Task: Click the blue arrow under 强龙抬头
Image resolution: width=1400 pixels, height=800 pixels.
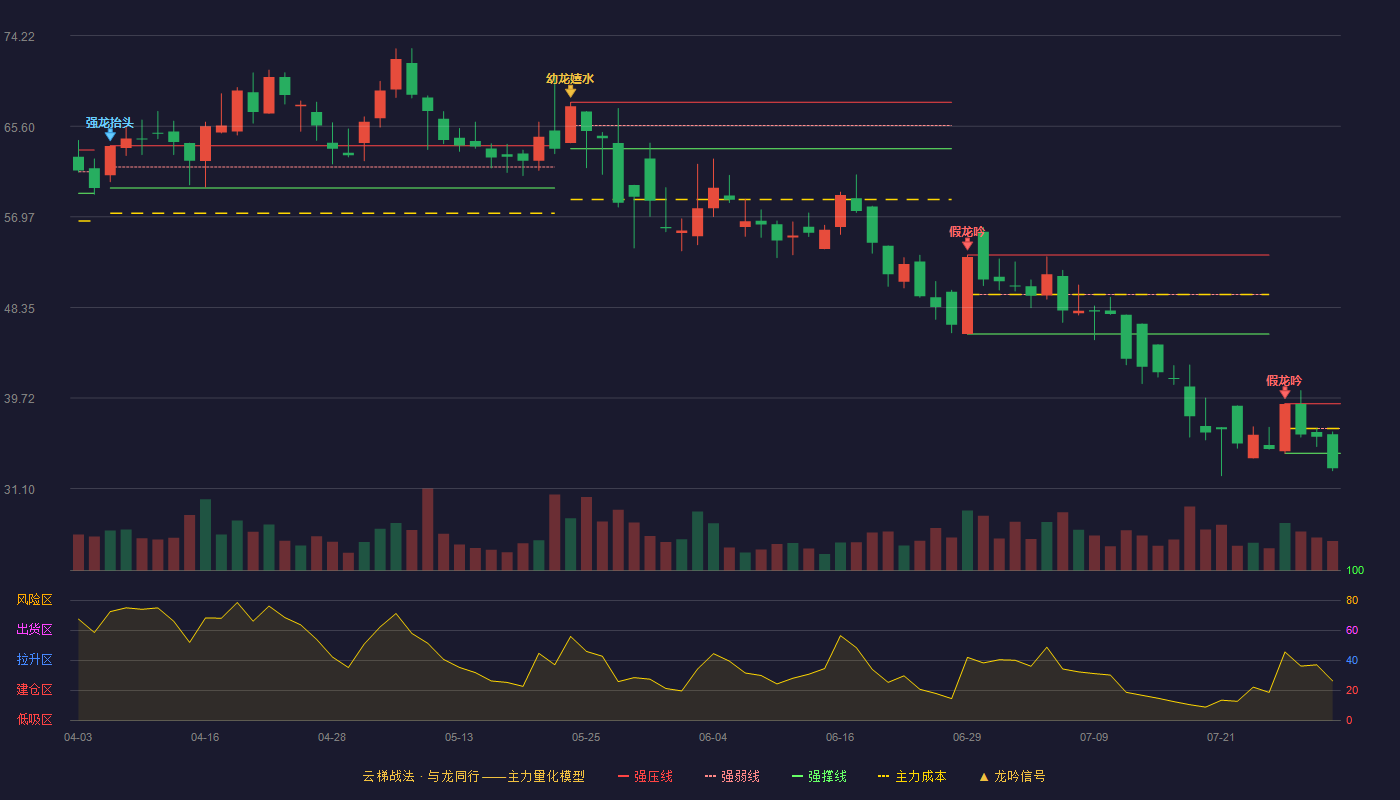Action: pos(110,135)
